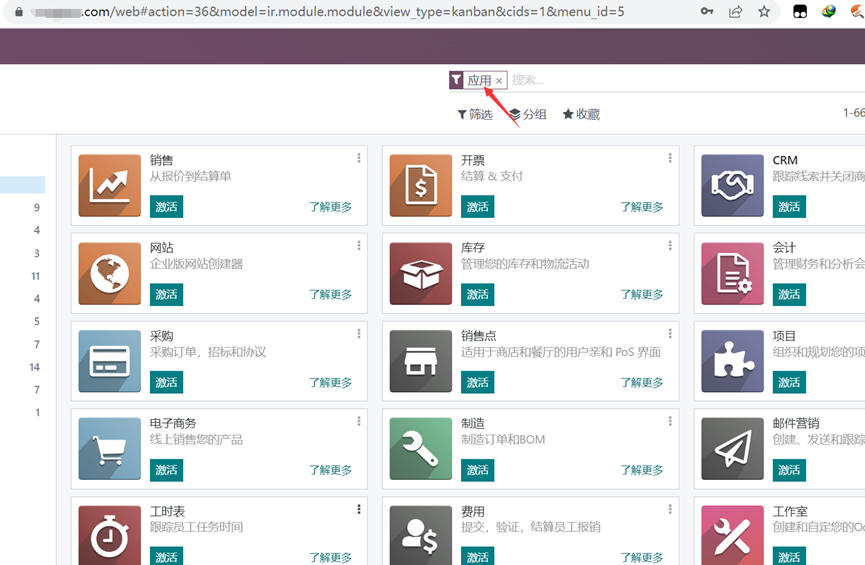Open the 电子商务 card options menu
Image resolution: width=865 pixels, height=565 pixels.
point(359,421)
